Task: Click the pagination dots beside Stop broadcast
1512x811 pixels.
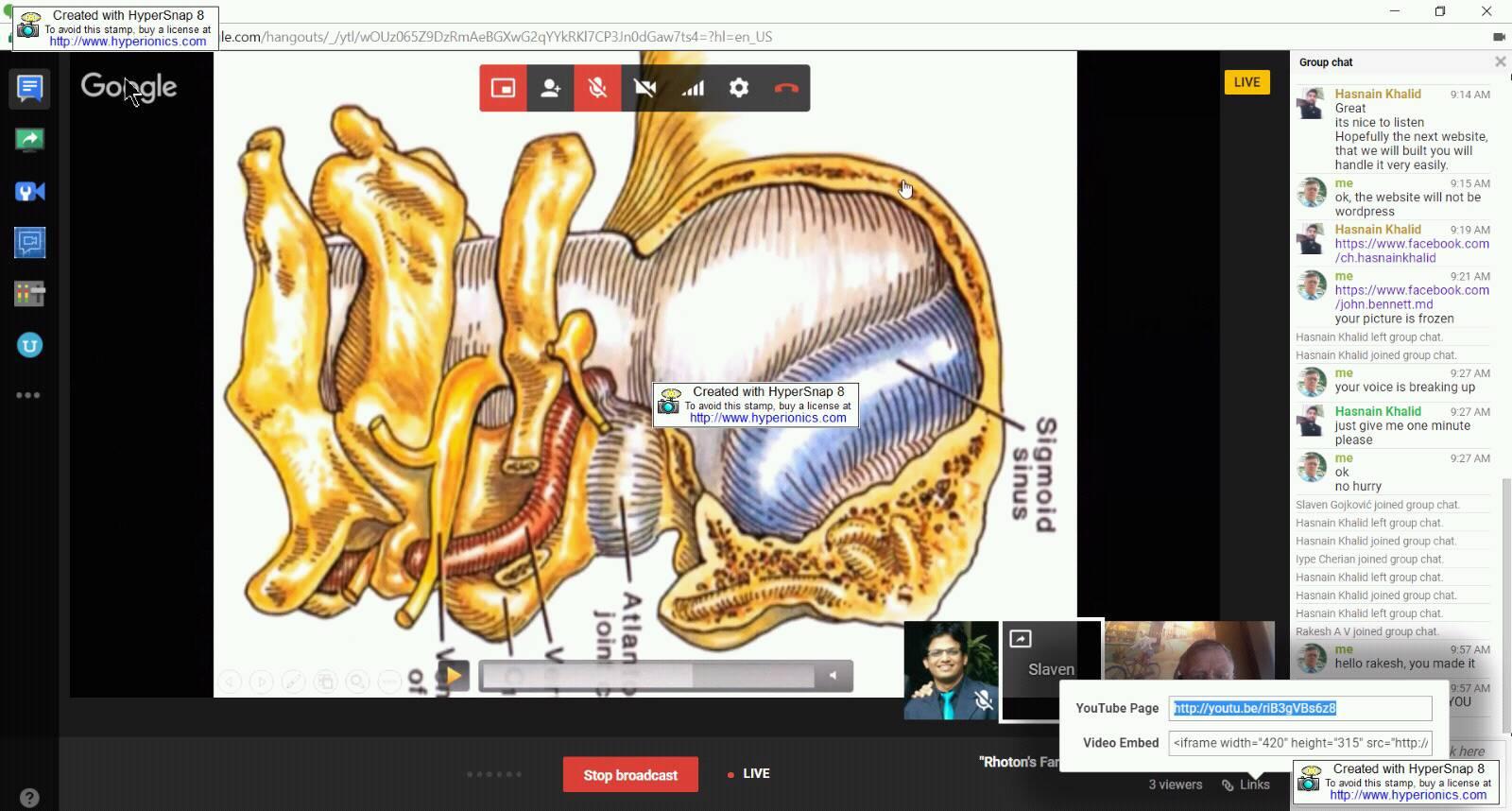Action: pyautogui.click(x=493, y=775)
